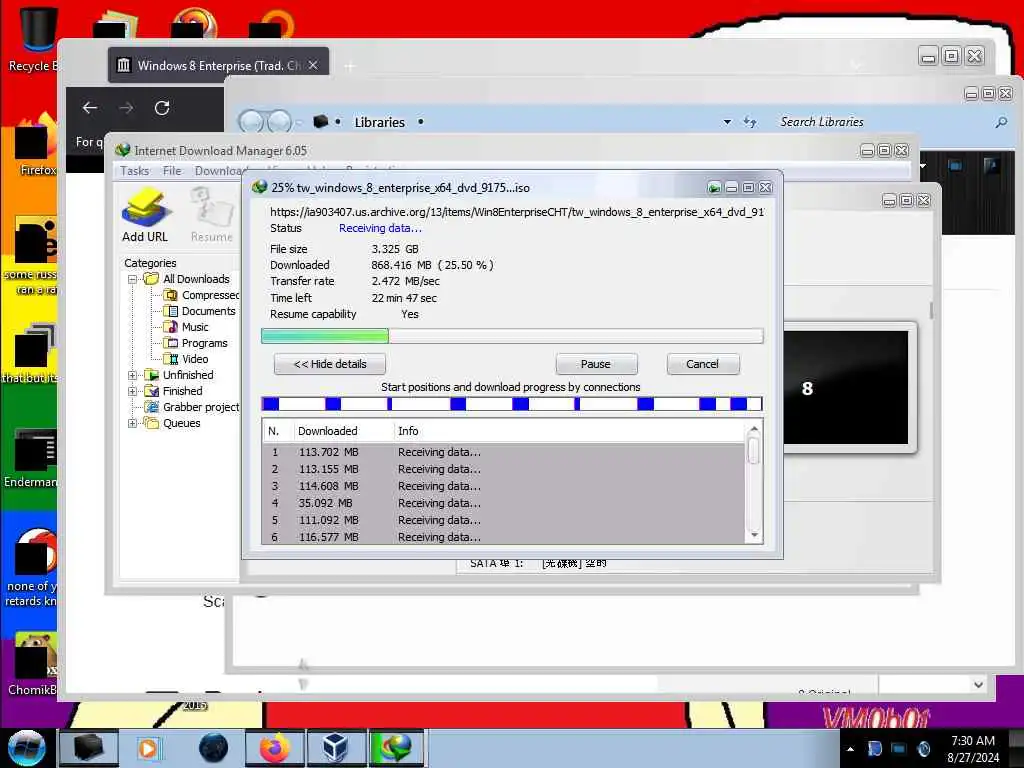The height and width of the screenshot is (768, 1024).
Task: Open the Firefox desktop shortcut
Action: tap(37, 146)
